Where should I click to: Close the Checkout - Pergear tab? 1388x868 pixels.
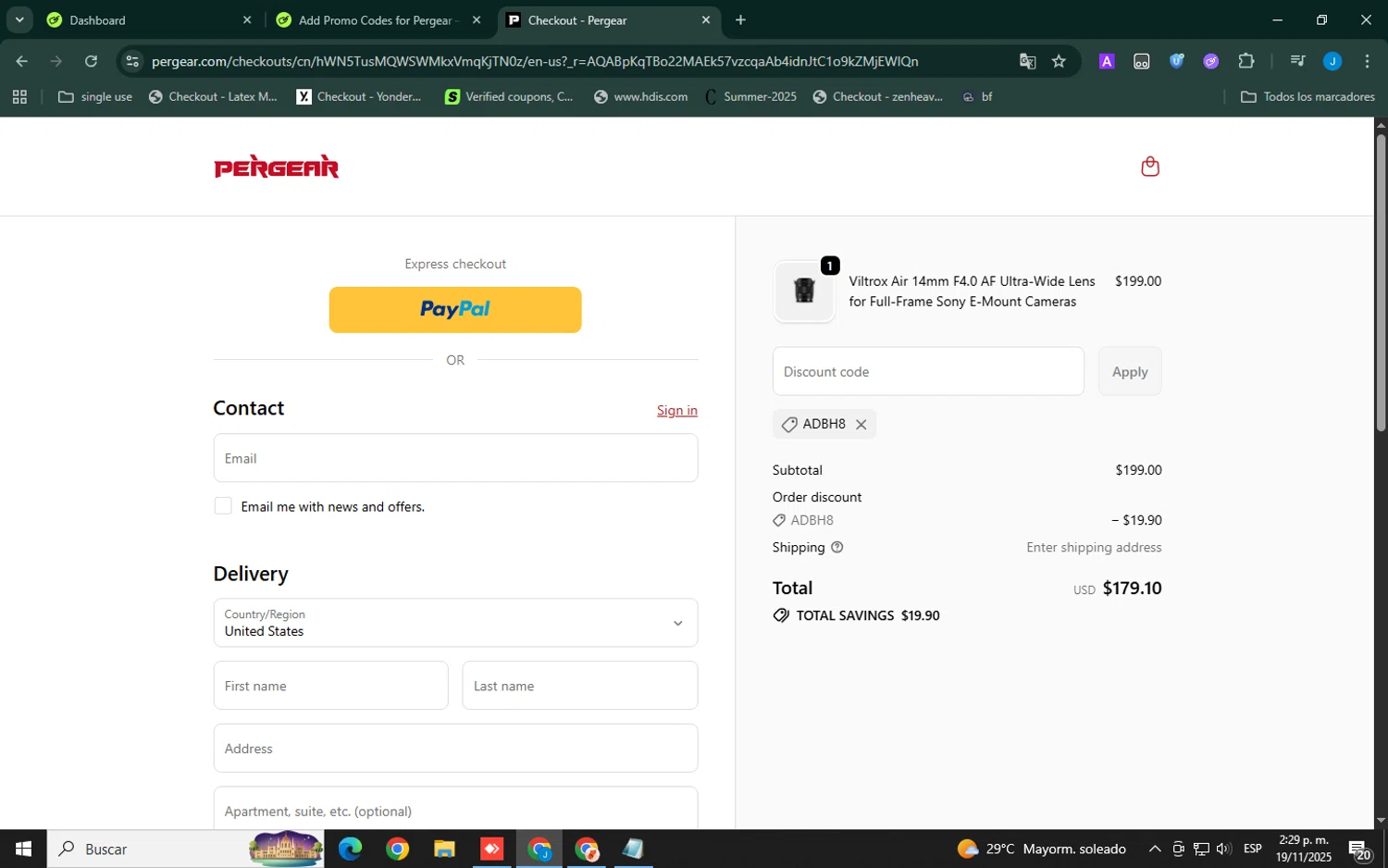click(706, 20)
